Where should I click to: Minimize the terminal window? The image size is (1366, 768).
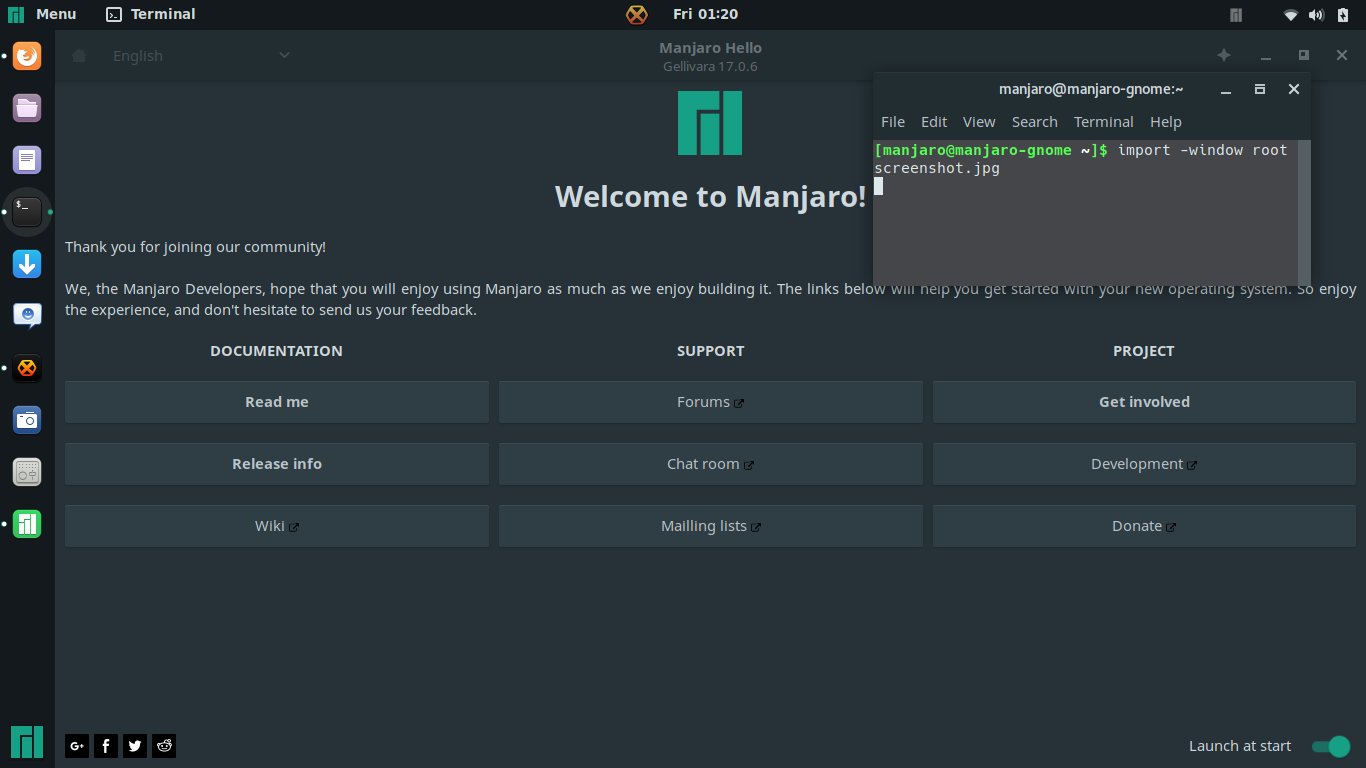coord(1226,89)
